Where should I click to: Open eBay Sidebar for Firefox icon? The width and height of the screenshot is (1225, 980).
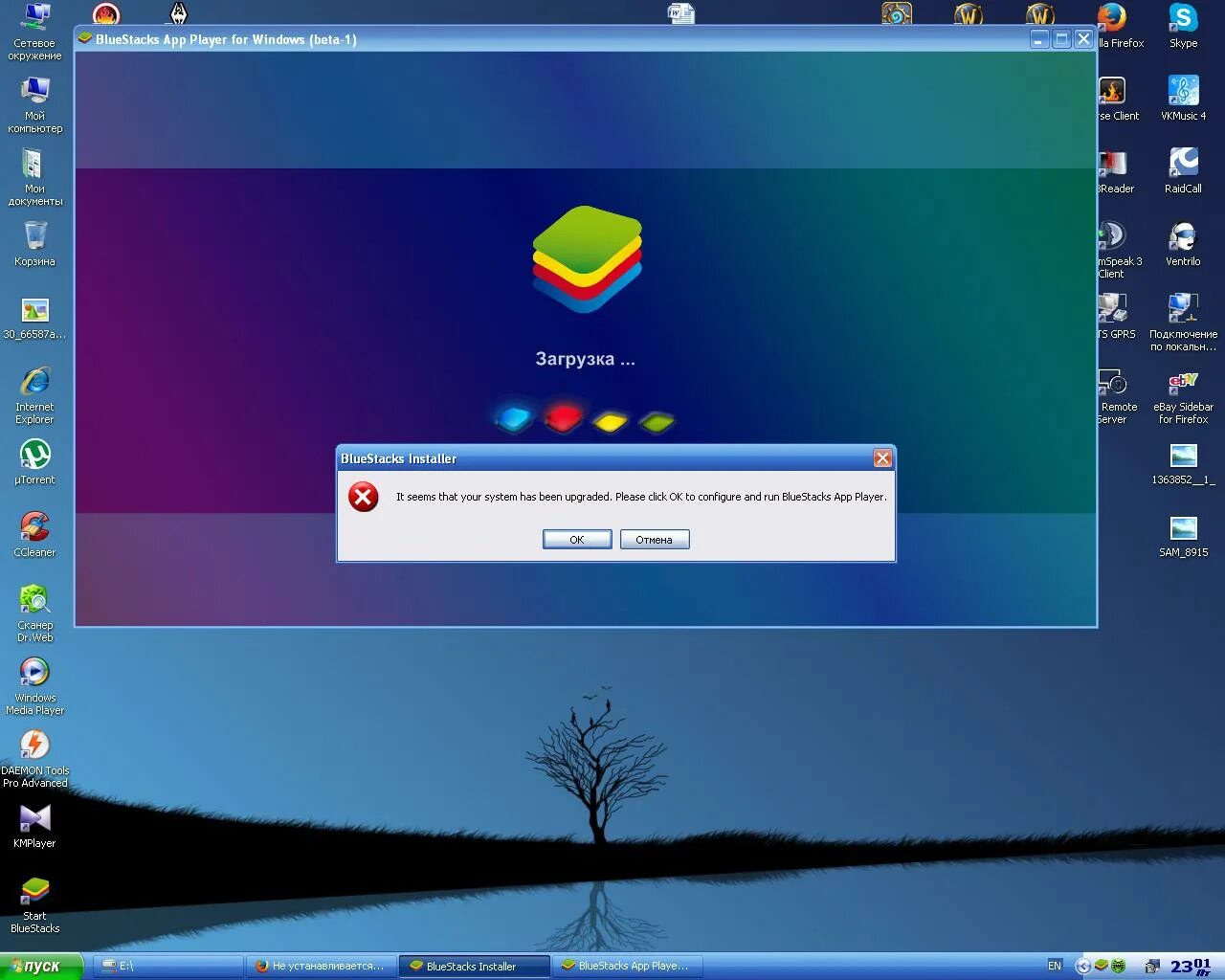point(1184,396)
